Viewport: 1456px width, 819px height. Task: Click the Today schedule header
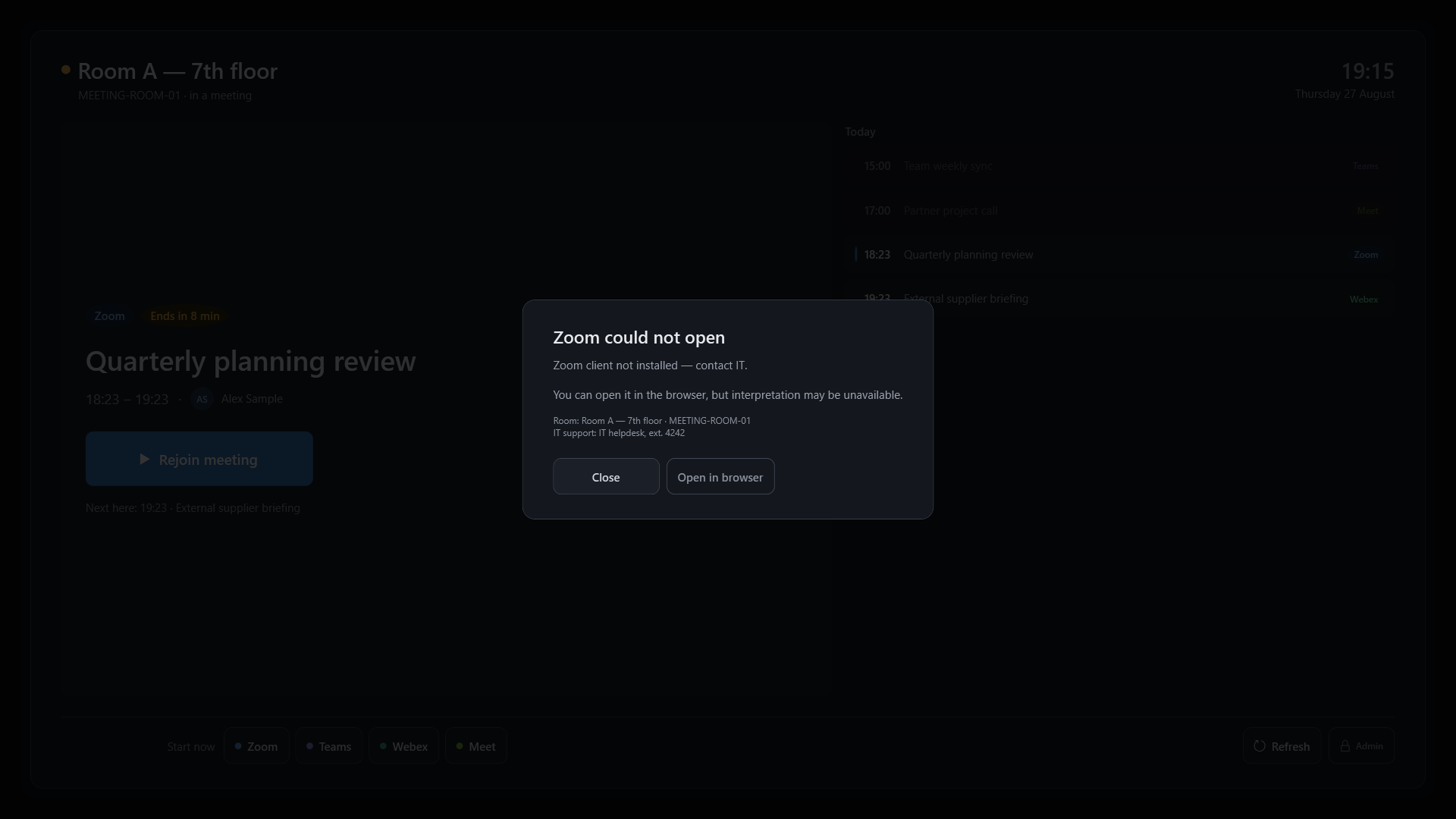pos(860,132)
